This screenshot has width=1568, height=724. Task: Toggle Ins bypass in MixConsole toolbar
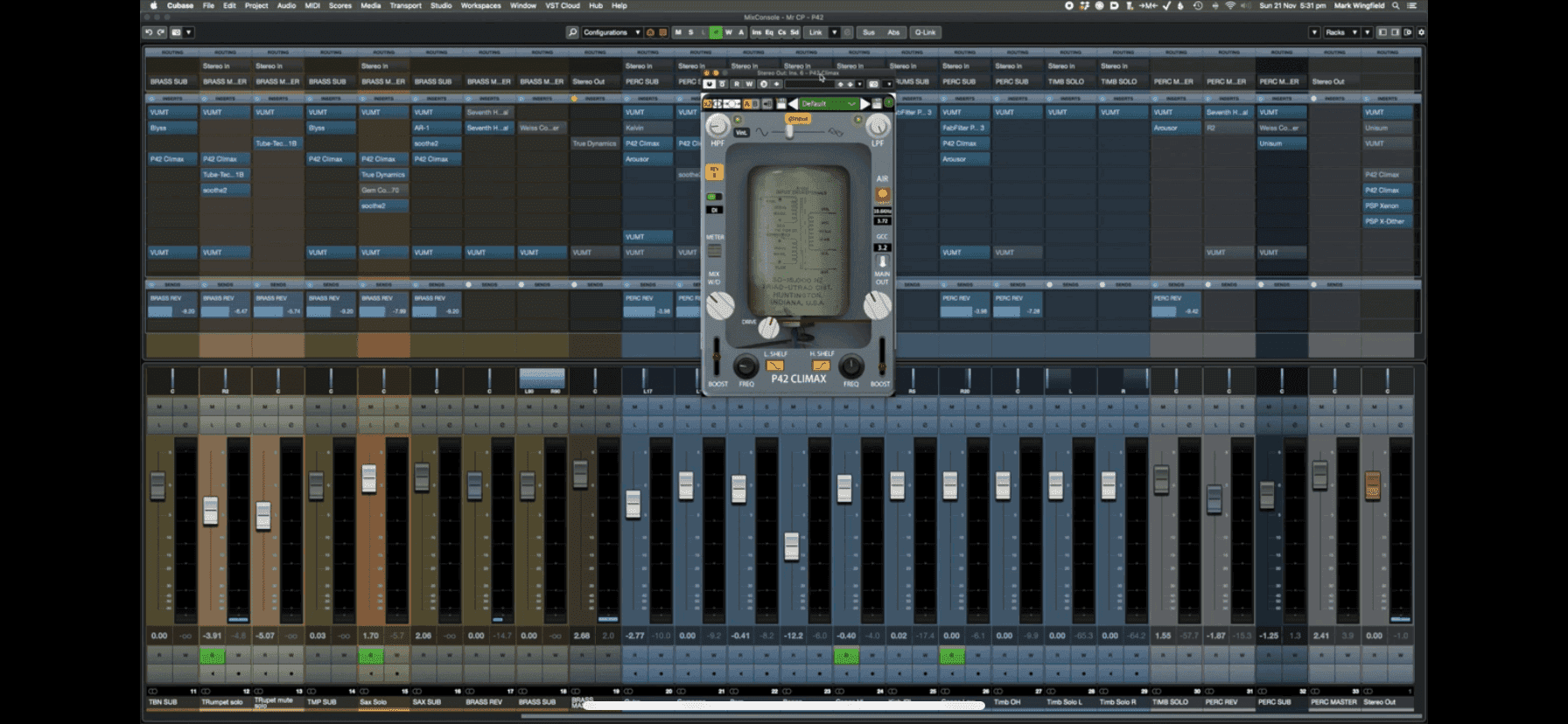(757, 32)
